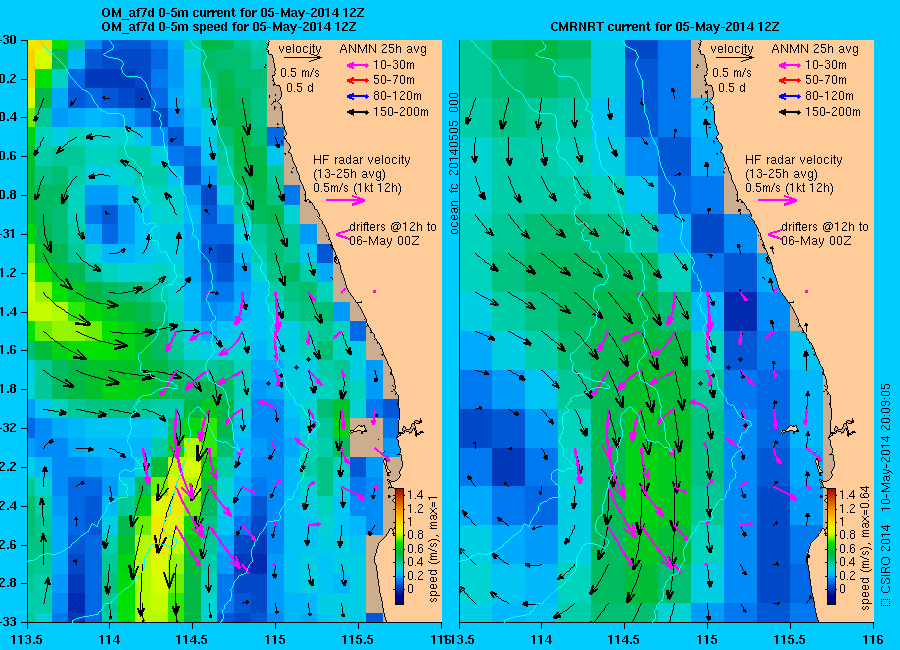Click the velocity scale arrow in the left panel
Image resolution: width=900 pixels, height=650 pixels.
point(302,58)
